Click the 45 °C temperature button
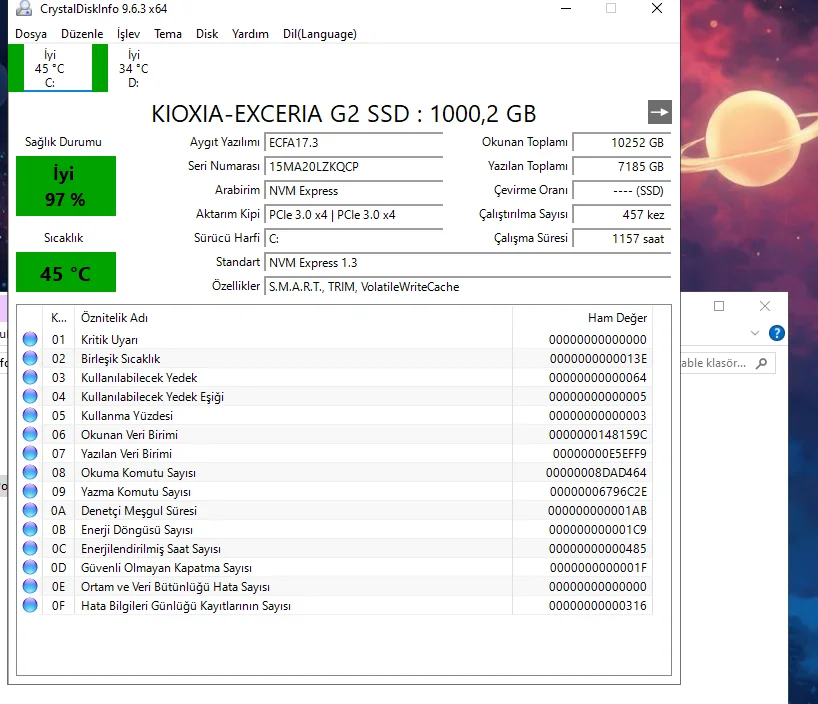Image resolution: width=818 pixels, height=704 pixels. (66, 272)
